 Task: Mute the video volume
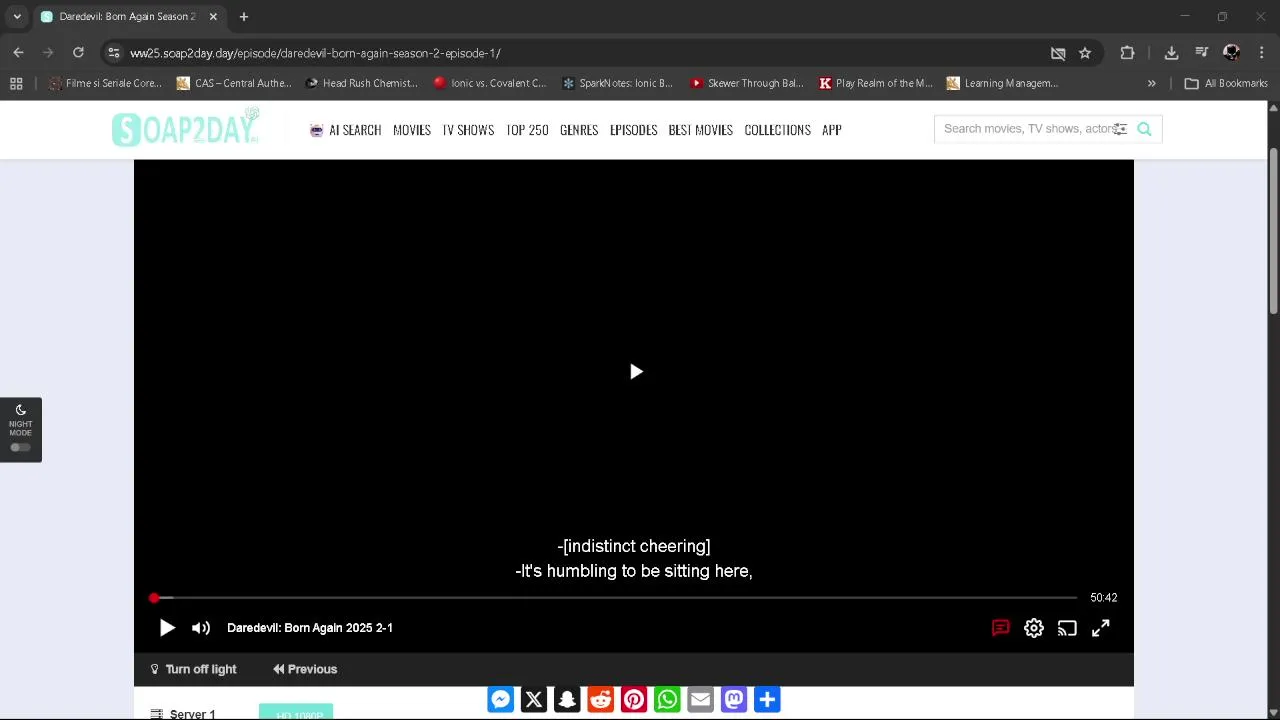tap(201, 628)
